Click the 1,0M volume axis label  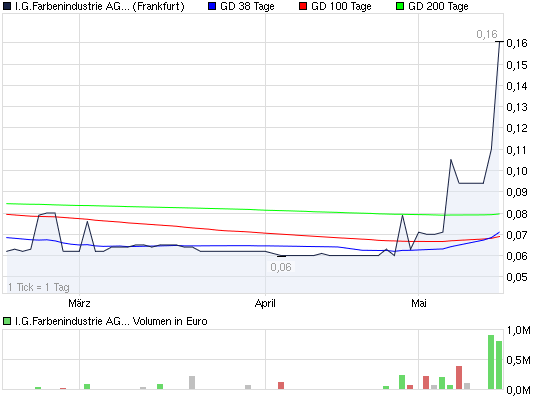click(519, 330)
